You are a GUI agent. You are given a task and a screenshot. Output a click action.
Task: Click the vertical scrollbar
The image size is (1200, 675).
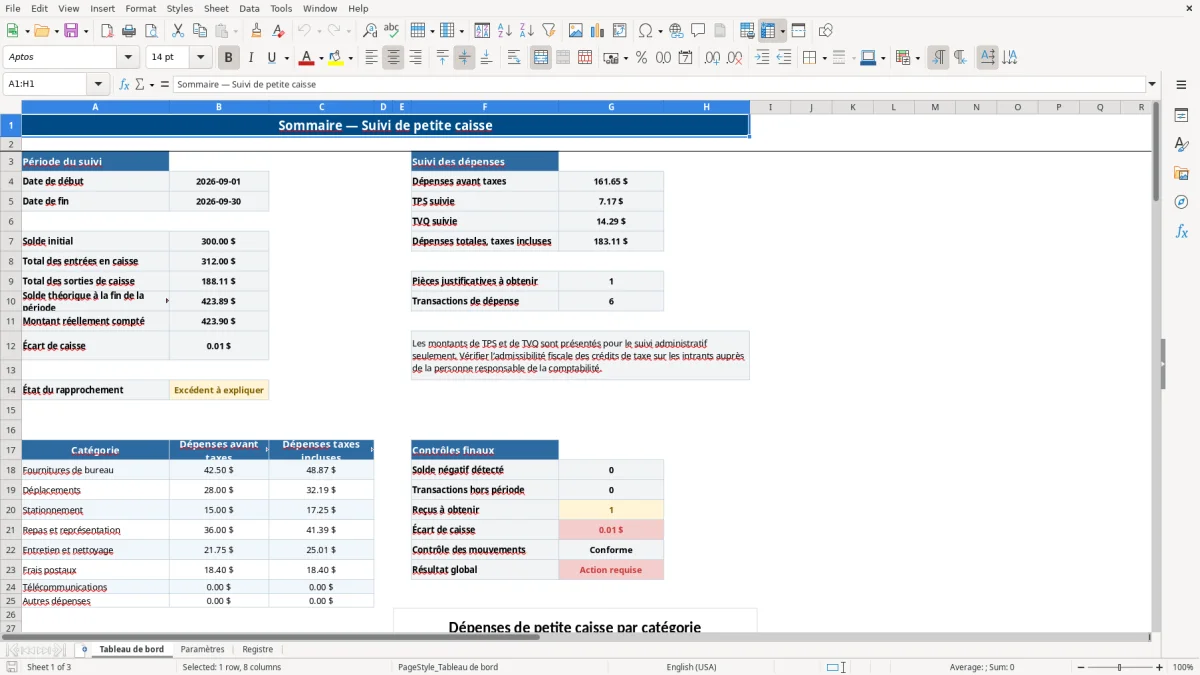pos(1156,366)
